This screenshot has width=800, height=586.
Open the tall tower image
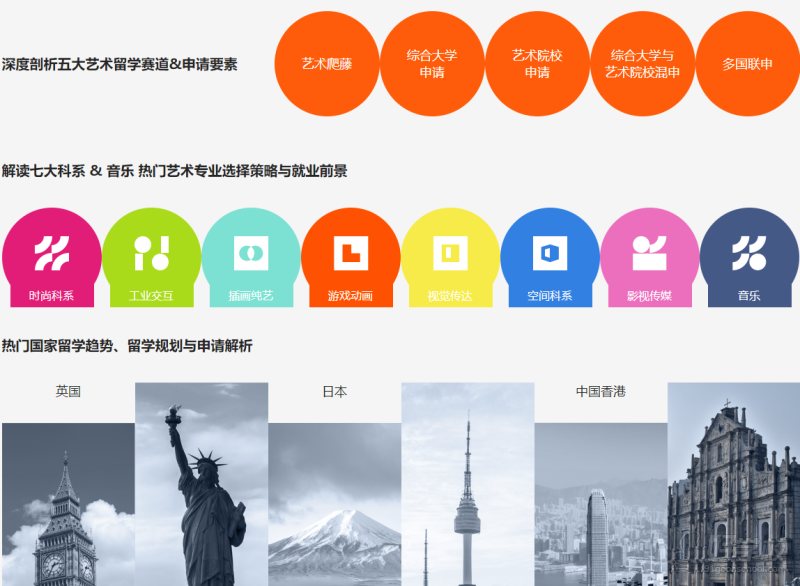[467, 484]
